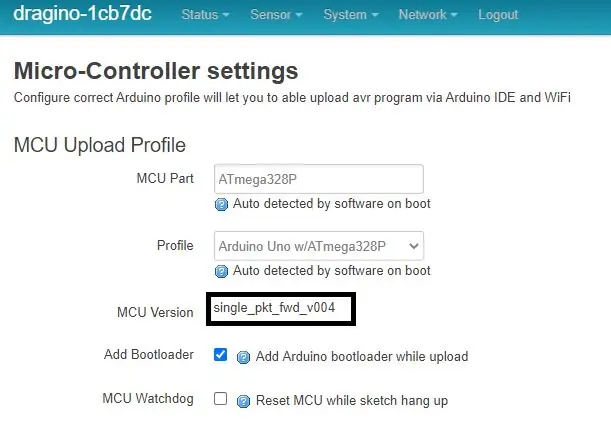Click the MCU Version text single_pkt_fwd_v004

(274, 308)
